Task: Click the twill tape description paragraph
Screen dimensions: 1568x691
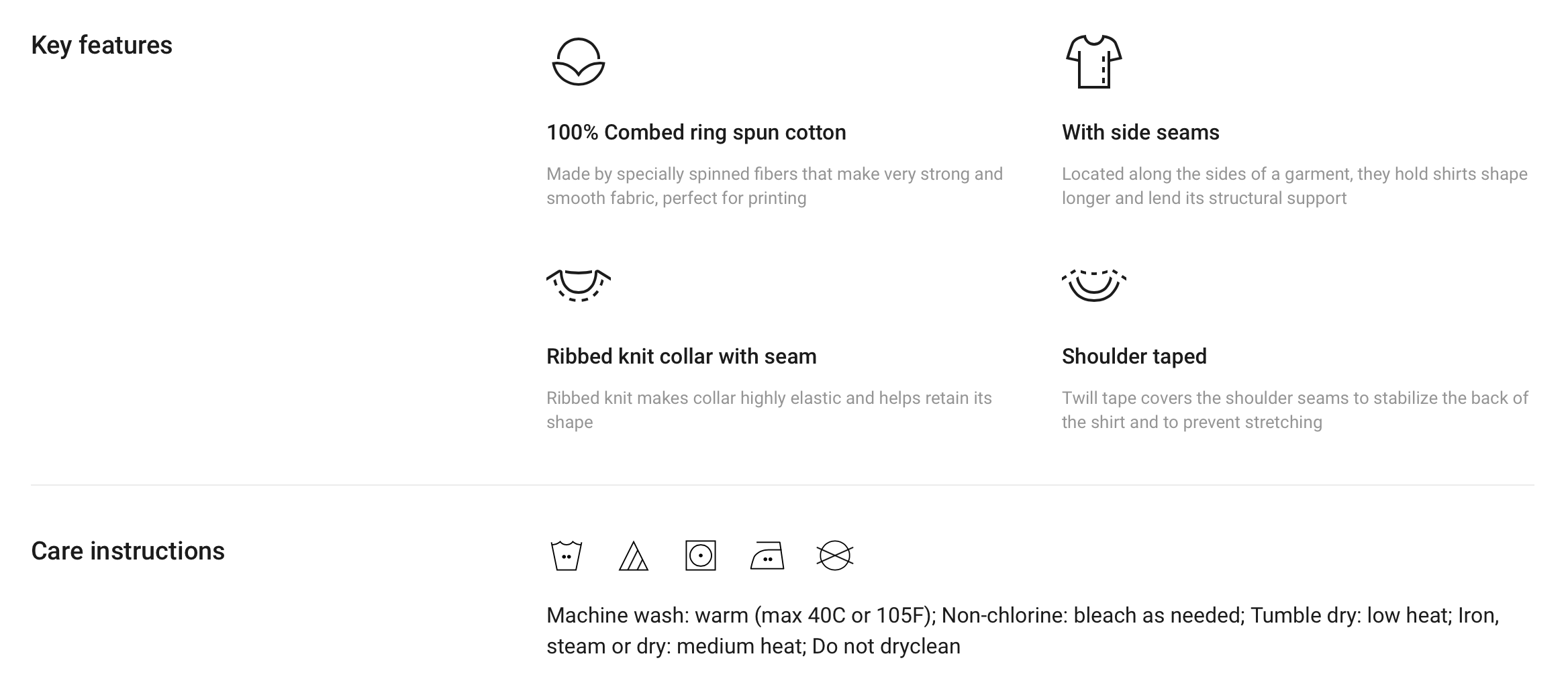Action: (x=1295, y=410)
